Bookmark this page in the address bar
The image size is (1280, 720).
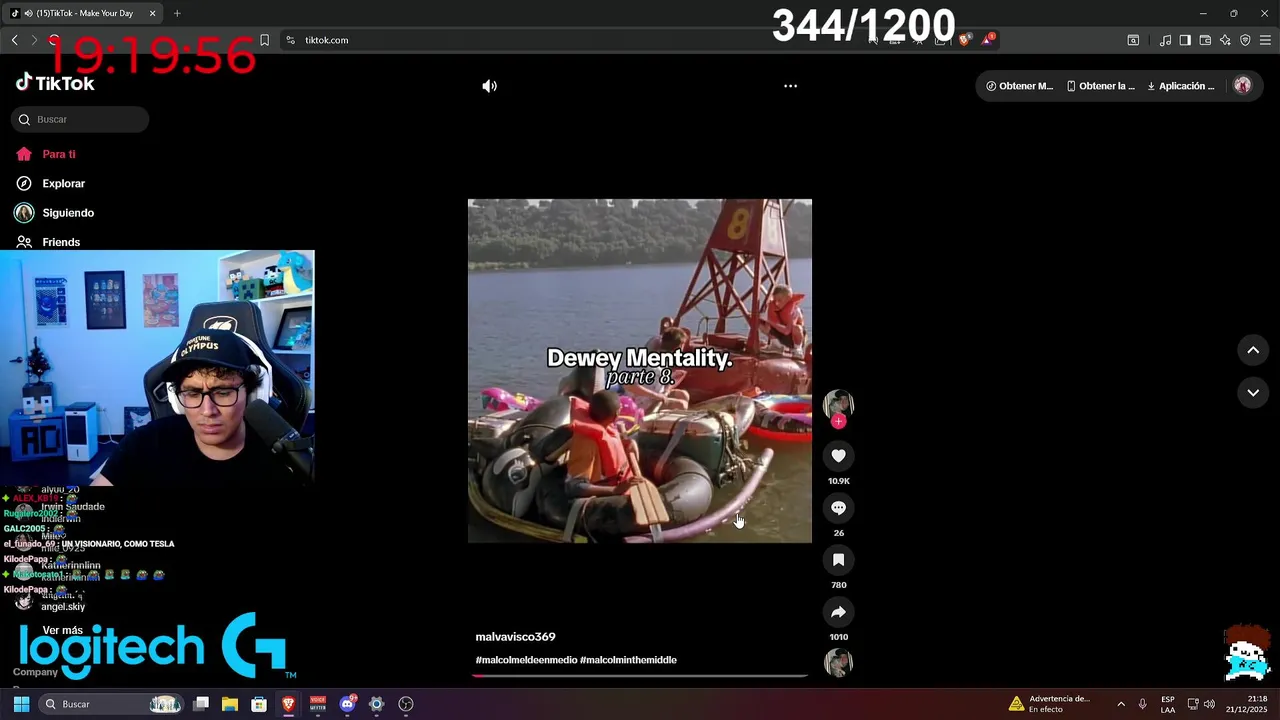pyautogui.click(x=264, y=40)
